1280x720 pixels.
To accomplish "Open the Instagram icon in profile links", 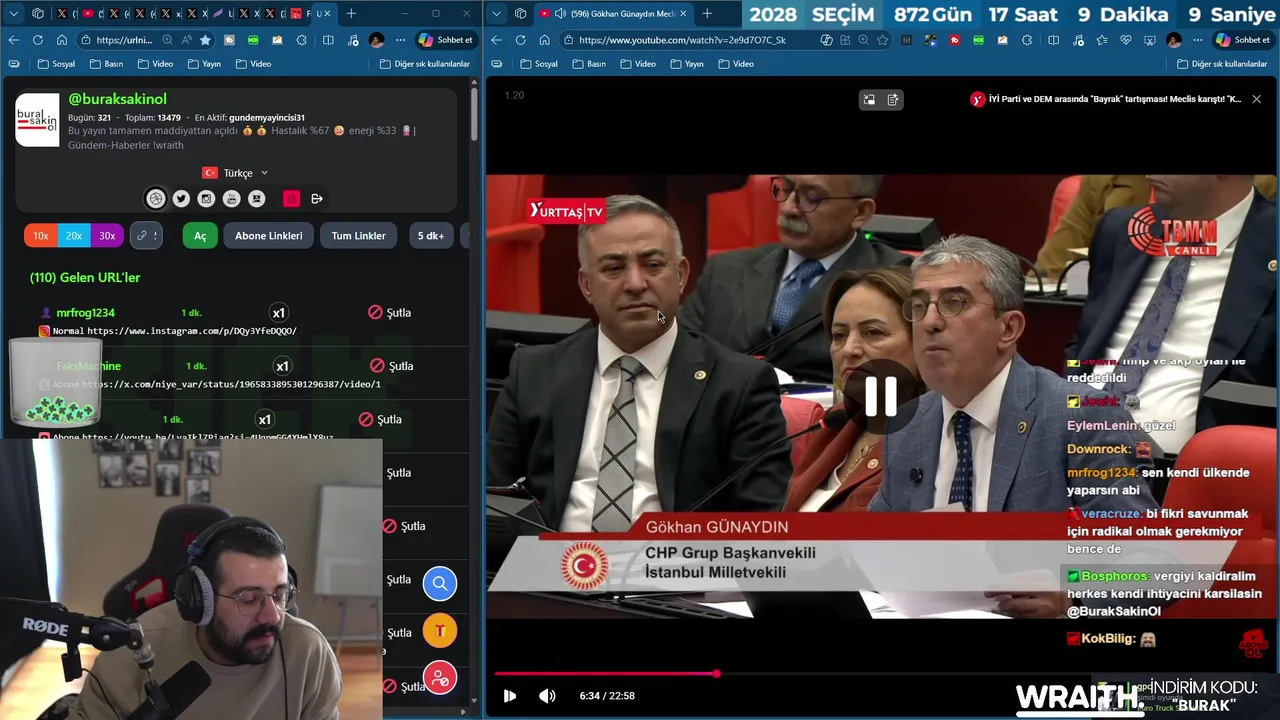I will pos(206,199).
